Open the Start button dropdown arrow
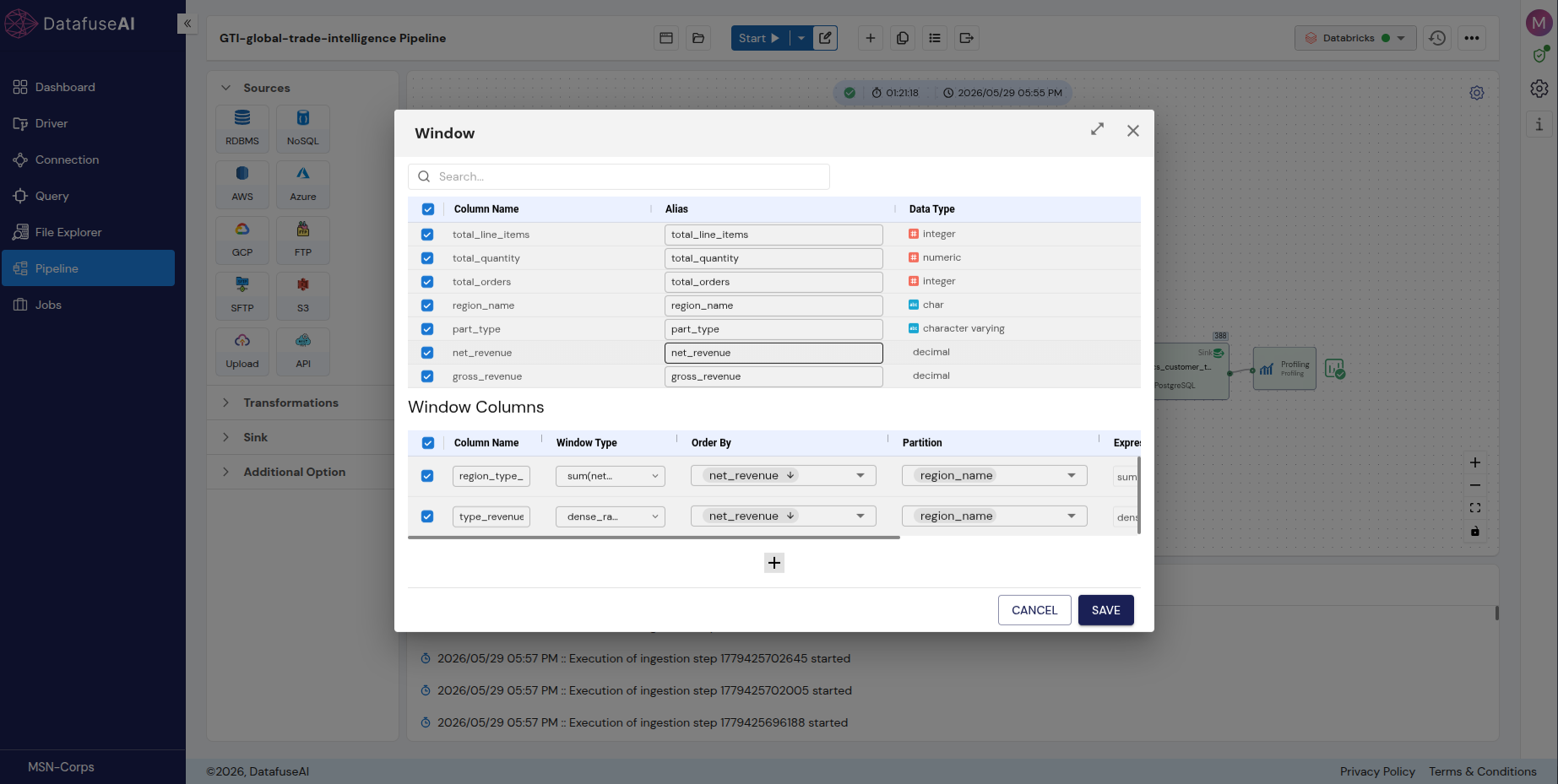Viewport: 1558px width, 784px height. tap(801, 38)
